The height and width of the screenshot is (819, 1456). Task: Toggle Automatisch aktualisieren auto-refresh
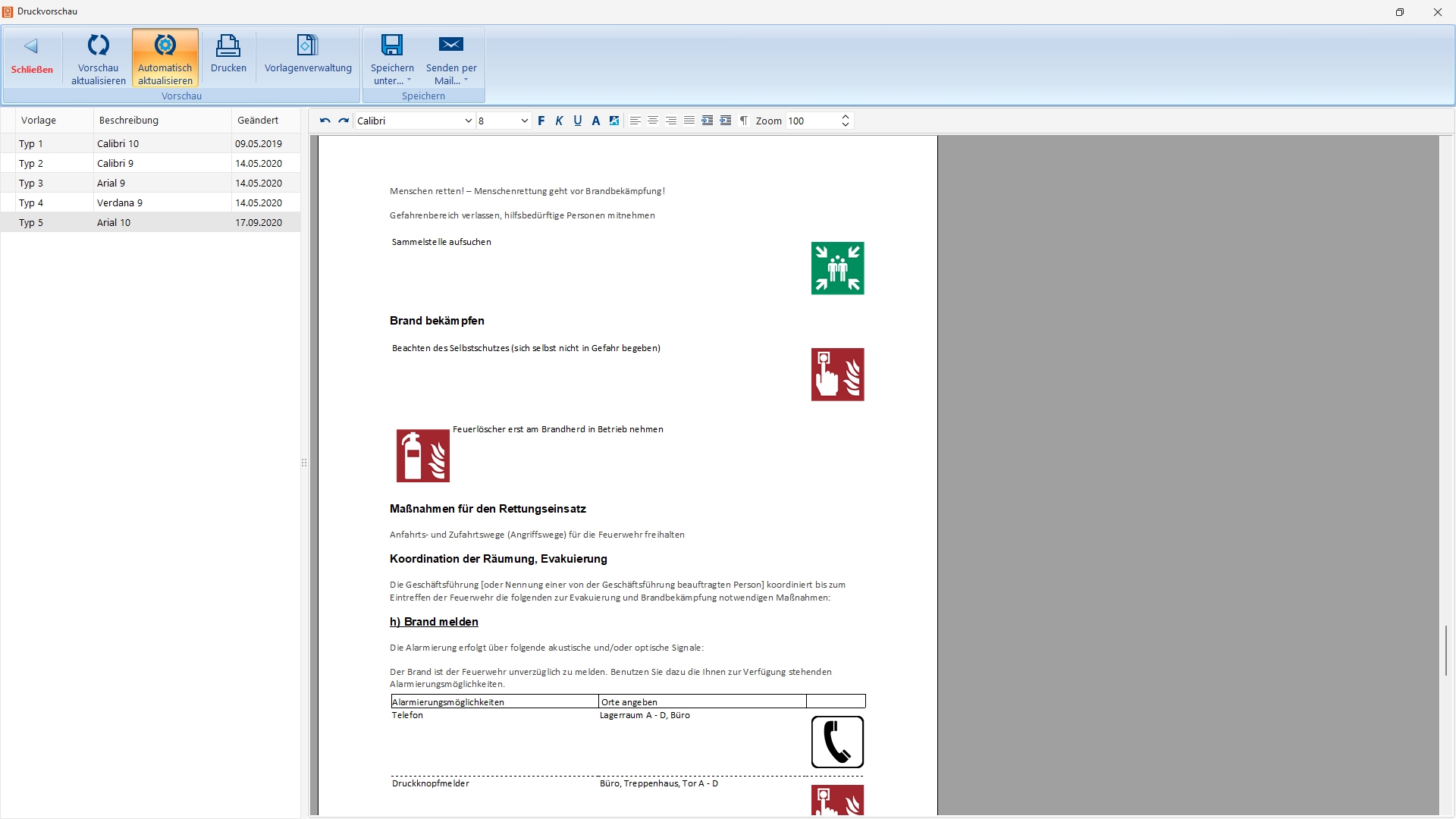click(x=165, y=58)
